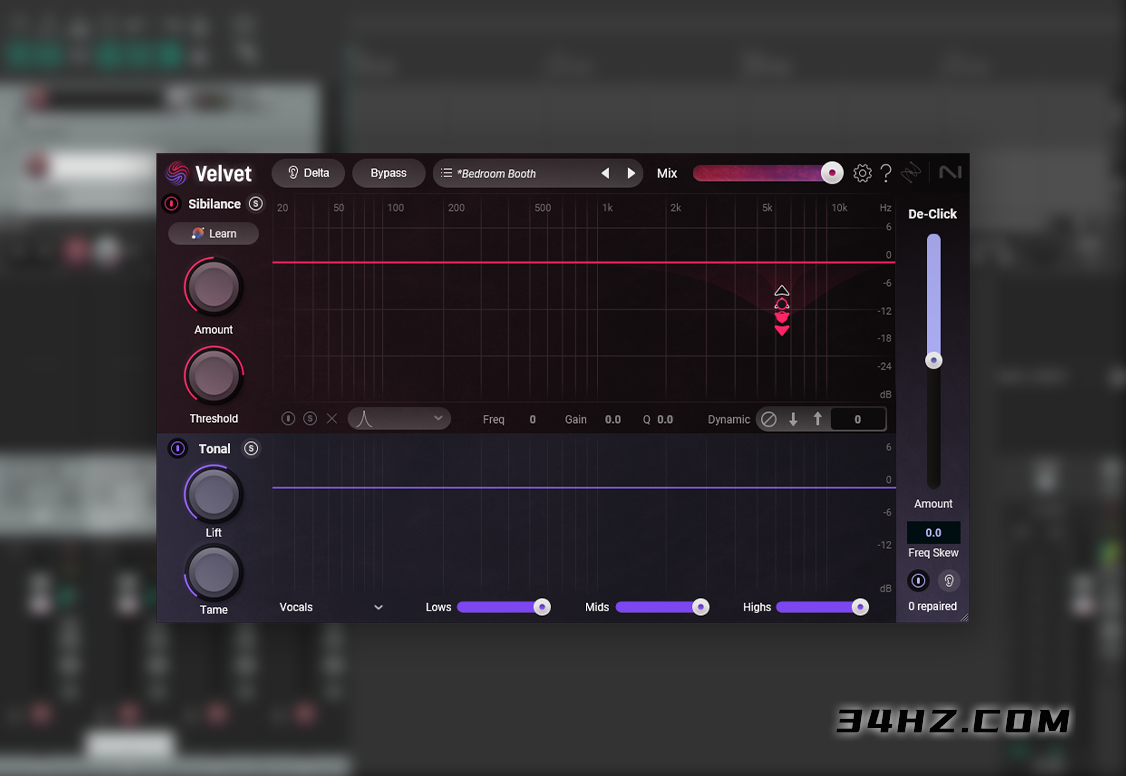The width and height of the screenshot is (1126, 776).
Task: Adjust the Mids slider
Action: (662, 607)
